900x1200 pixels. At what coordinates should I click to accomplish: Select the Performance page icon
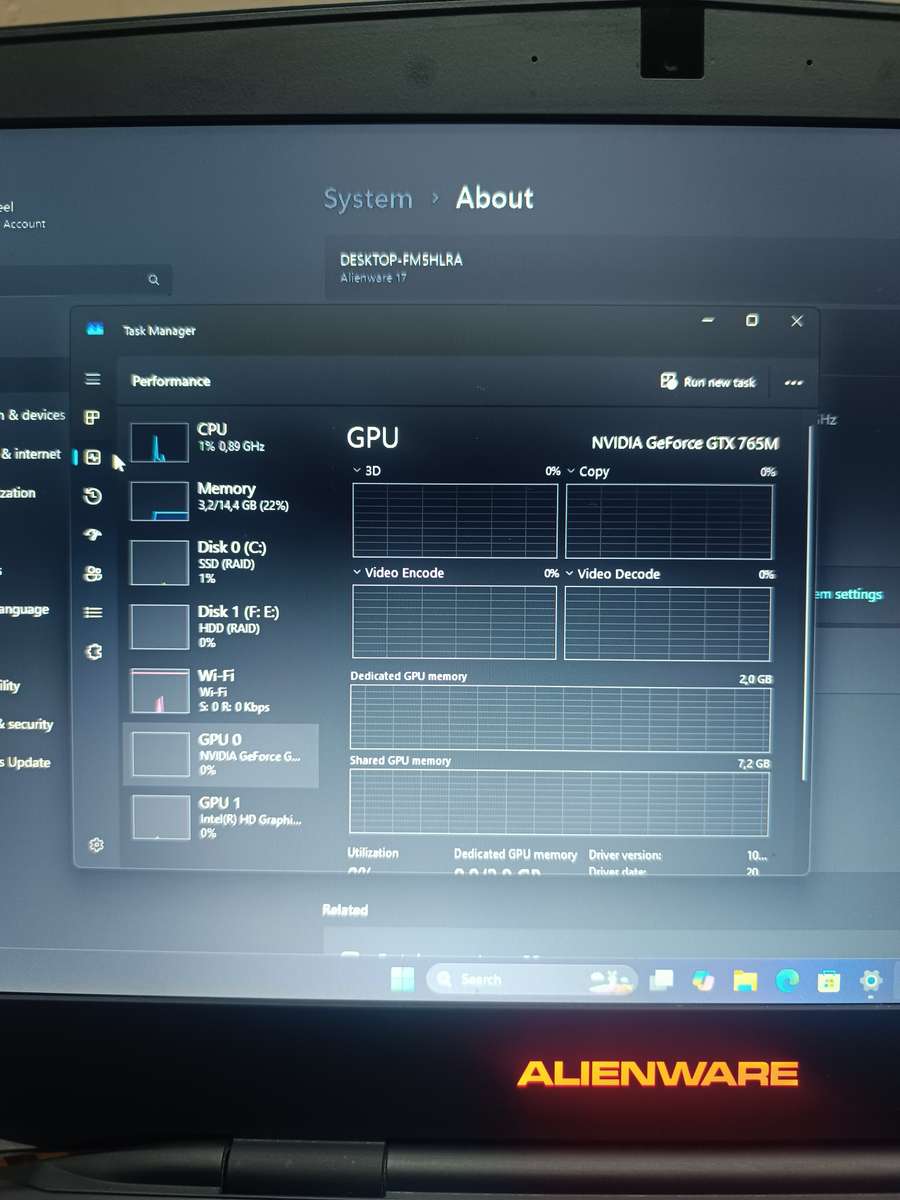pos(93,457)
